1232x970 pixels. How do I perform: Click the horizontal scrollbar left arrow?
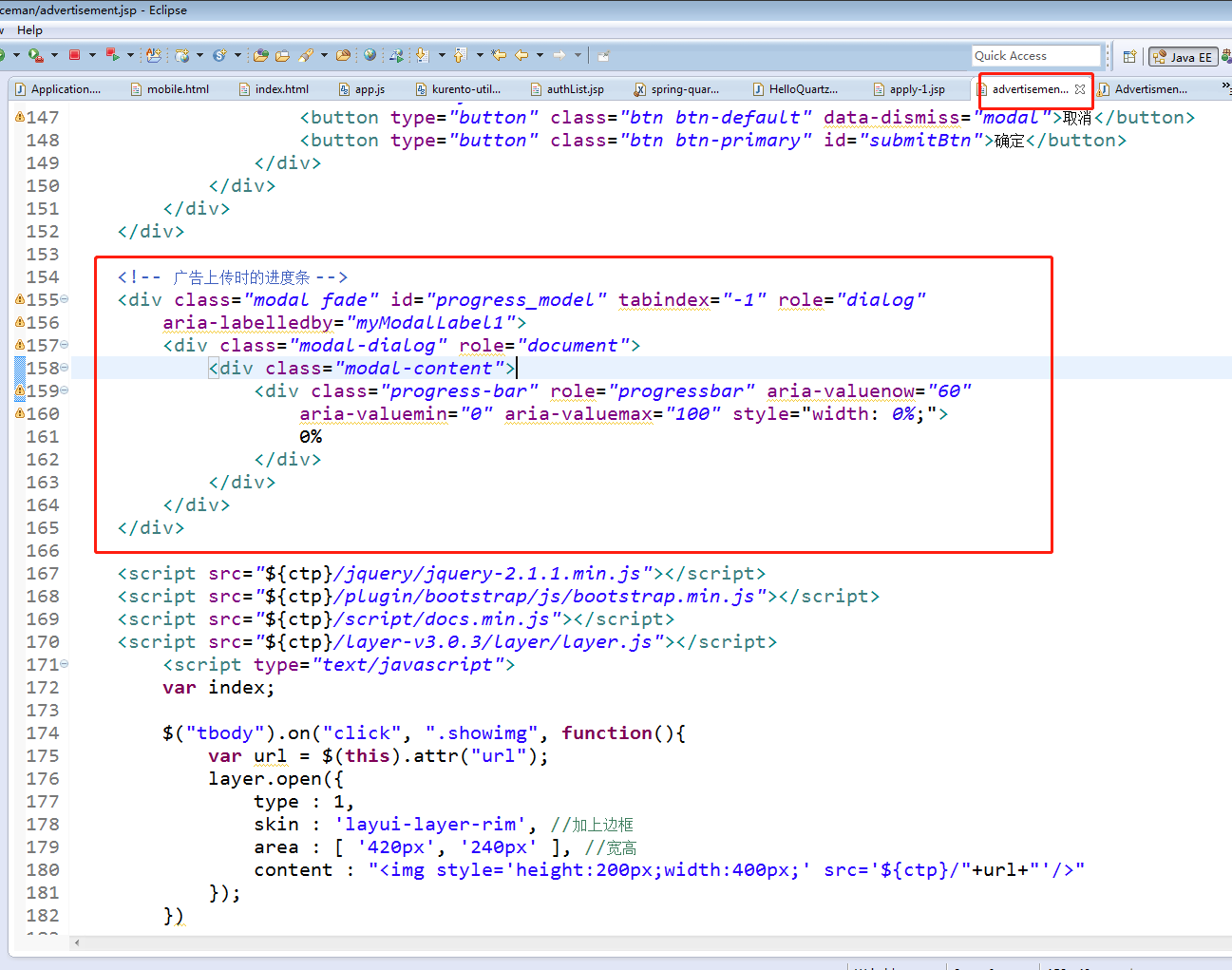pyautogui.click(x=77, y=942)
